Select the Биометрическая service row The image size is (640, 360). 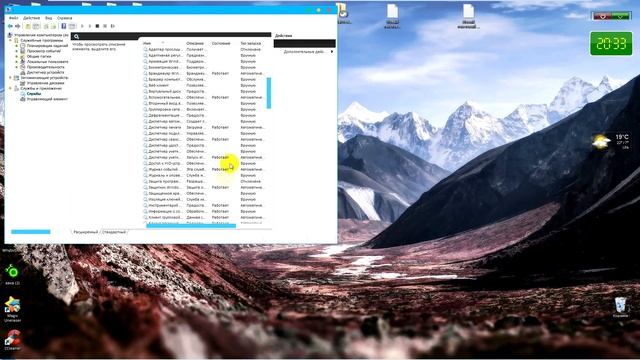tap(204, 67)
